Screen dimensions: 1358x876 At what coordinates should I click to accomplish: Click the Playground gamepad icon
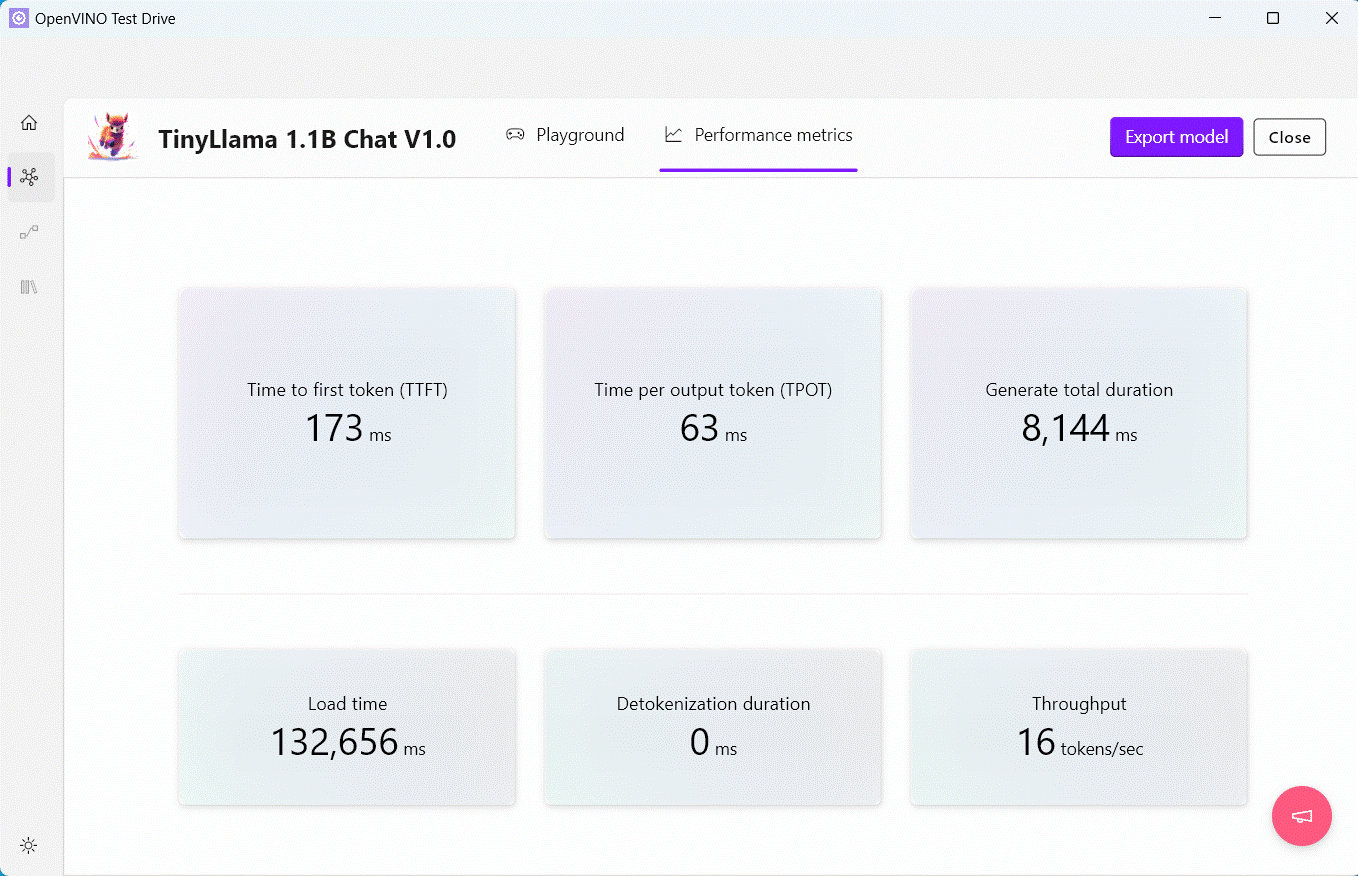click(515, 134)
